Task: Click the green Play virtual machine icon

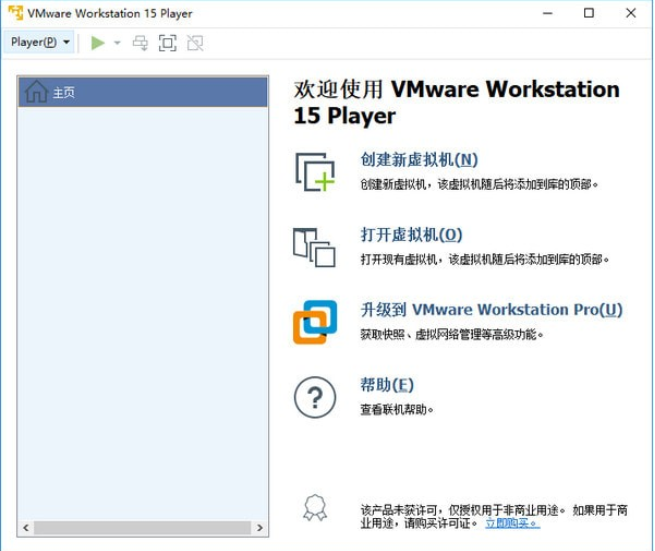Action: click(98, 43)
